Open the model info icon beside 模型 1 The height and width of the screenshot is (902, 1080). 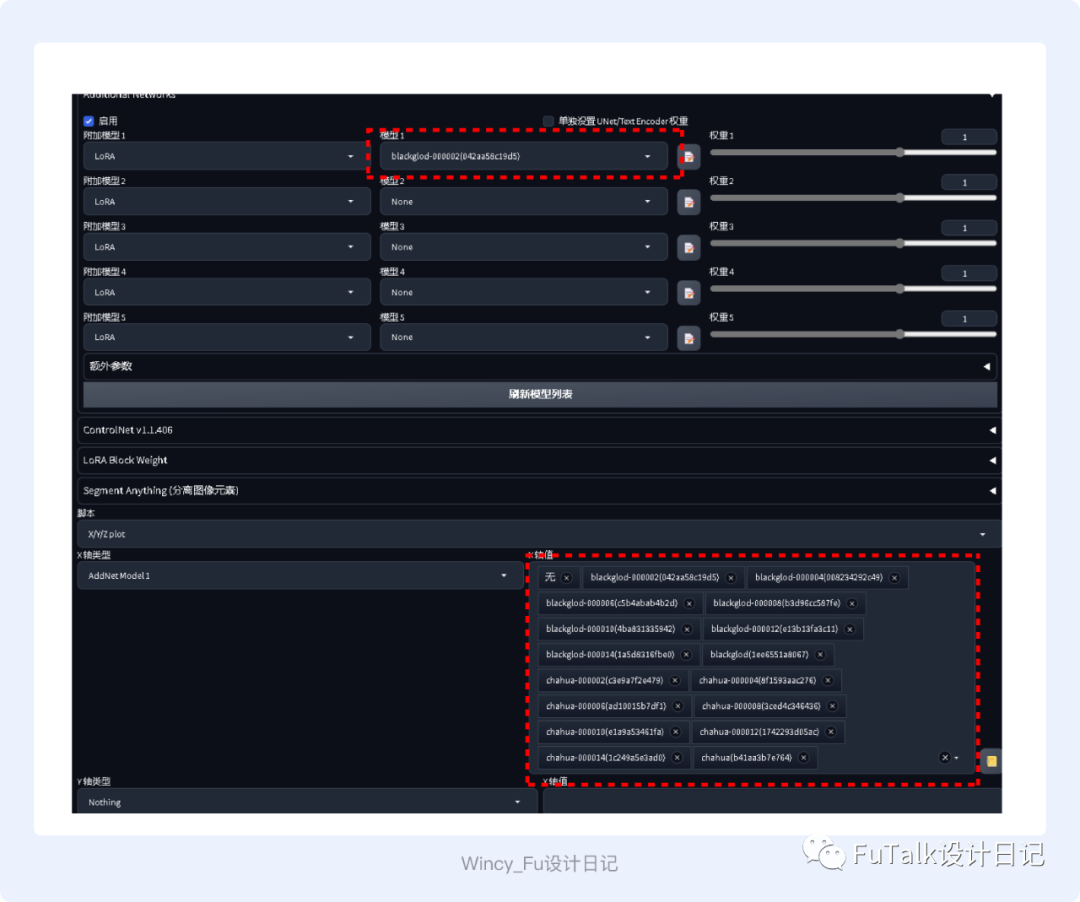coord(688,157)
